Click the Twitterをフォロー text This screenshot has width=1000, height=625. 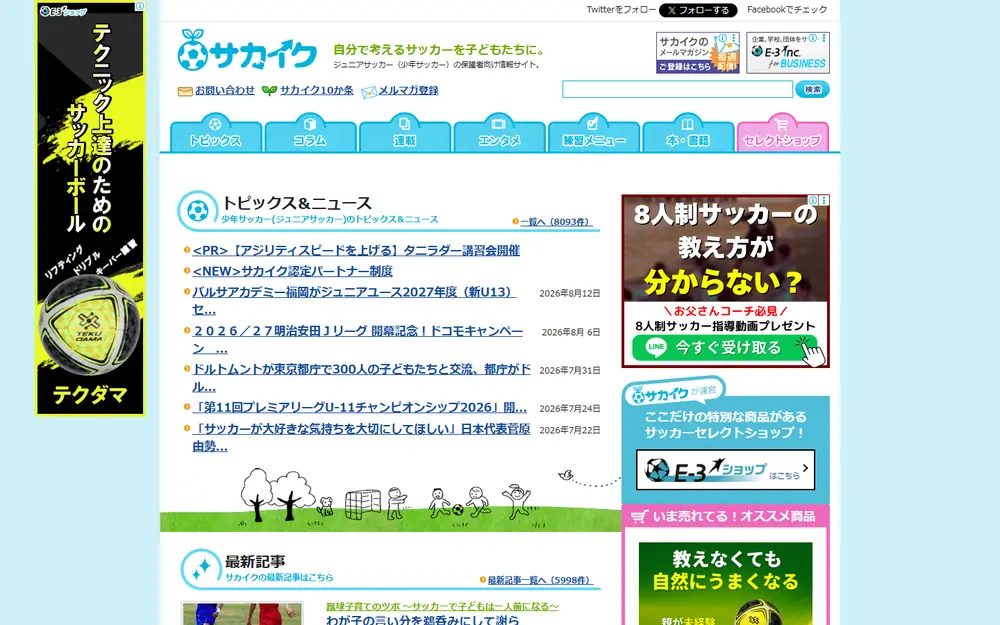click(621, 10)
